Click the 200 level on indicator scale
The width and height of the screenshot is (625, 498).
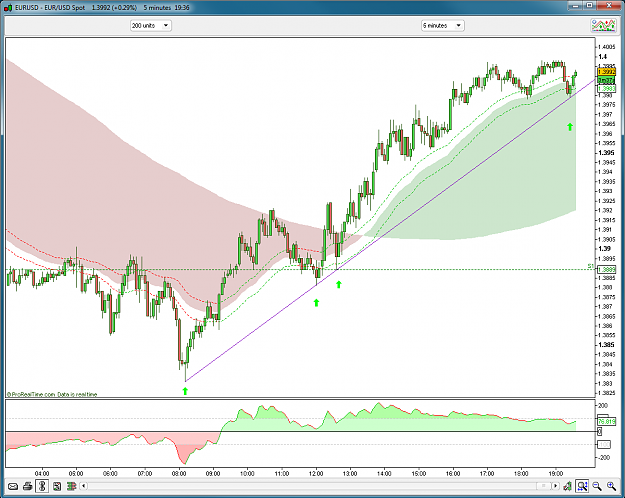603,405
